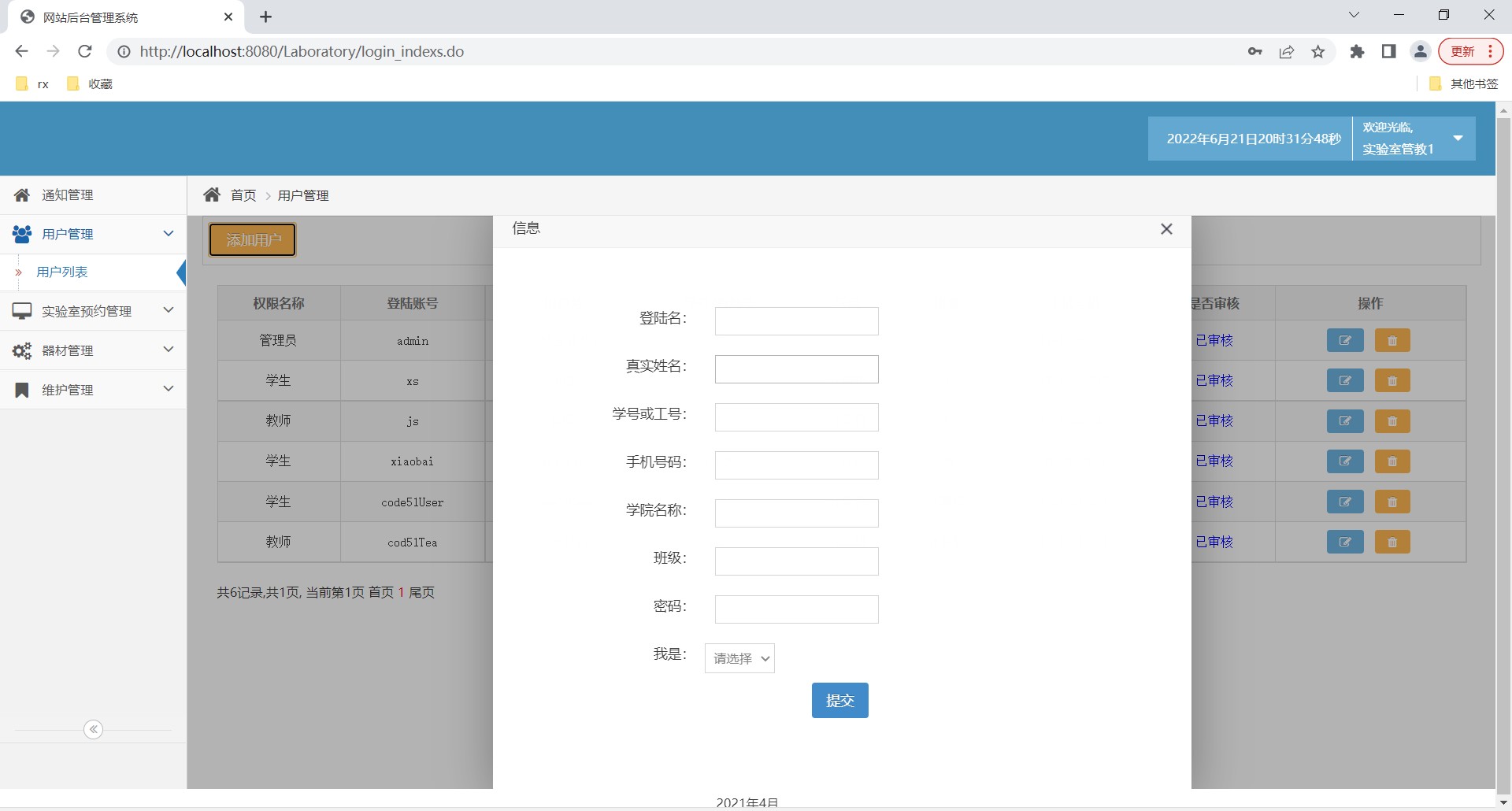Open 通知管理 in the sidebar

click(x=93, y=195)
